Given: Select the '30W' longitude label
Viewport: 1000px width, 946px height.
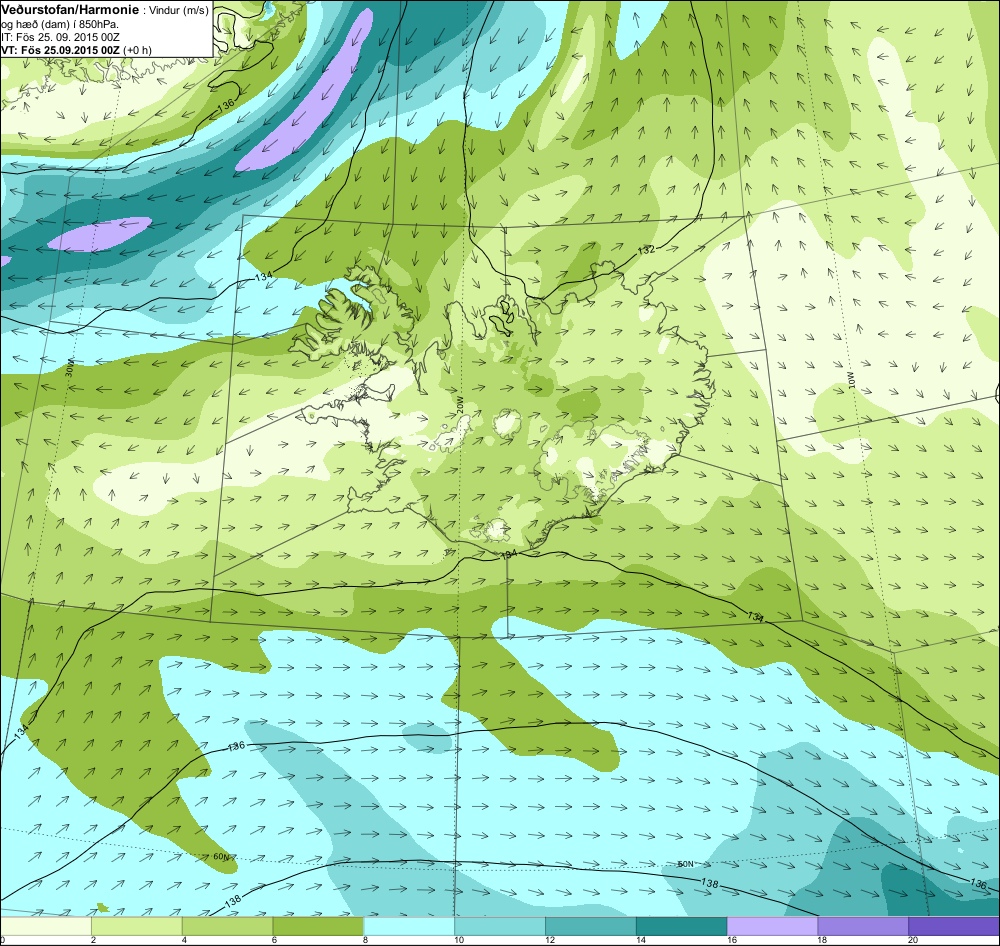Looking at the screenshot, I should point(70,369).
